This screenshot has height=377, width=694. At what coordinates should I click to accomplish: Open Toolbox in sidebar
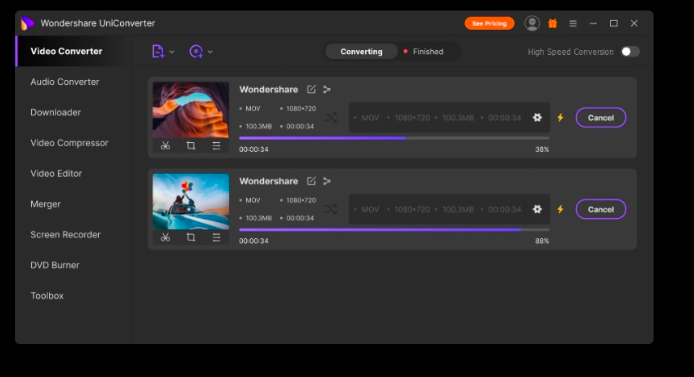(x=46, y=296)
